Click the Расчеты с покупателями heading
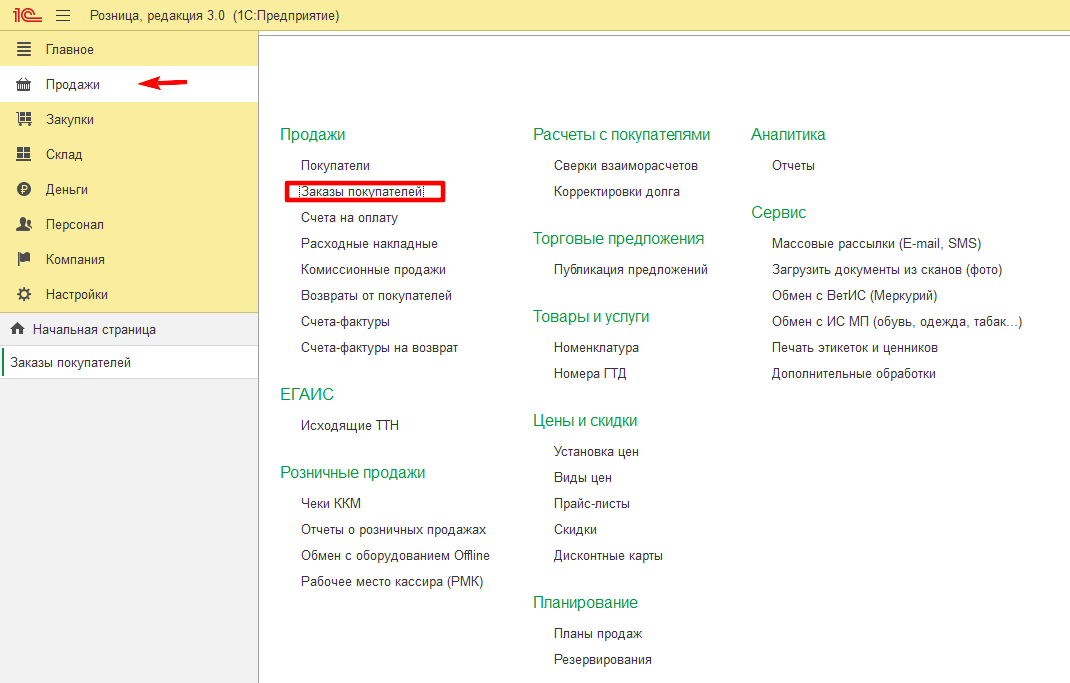Screen dimensions: 1070x683 tap(622, 134)
